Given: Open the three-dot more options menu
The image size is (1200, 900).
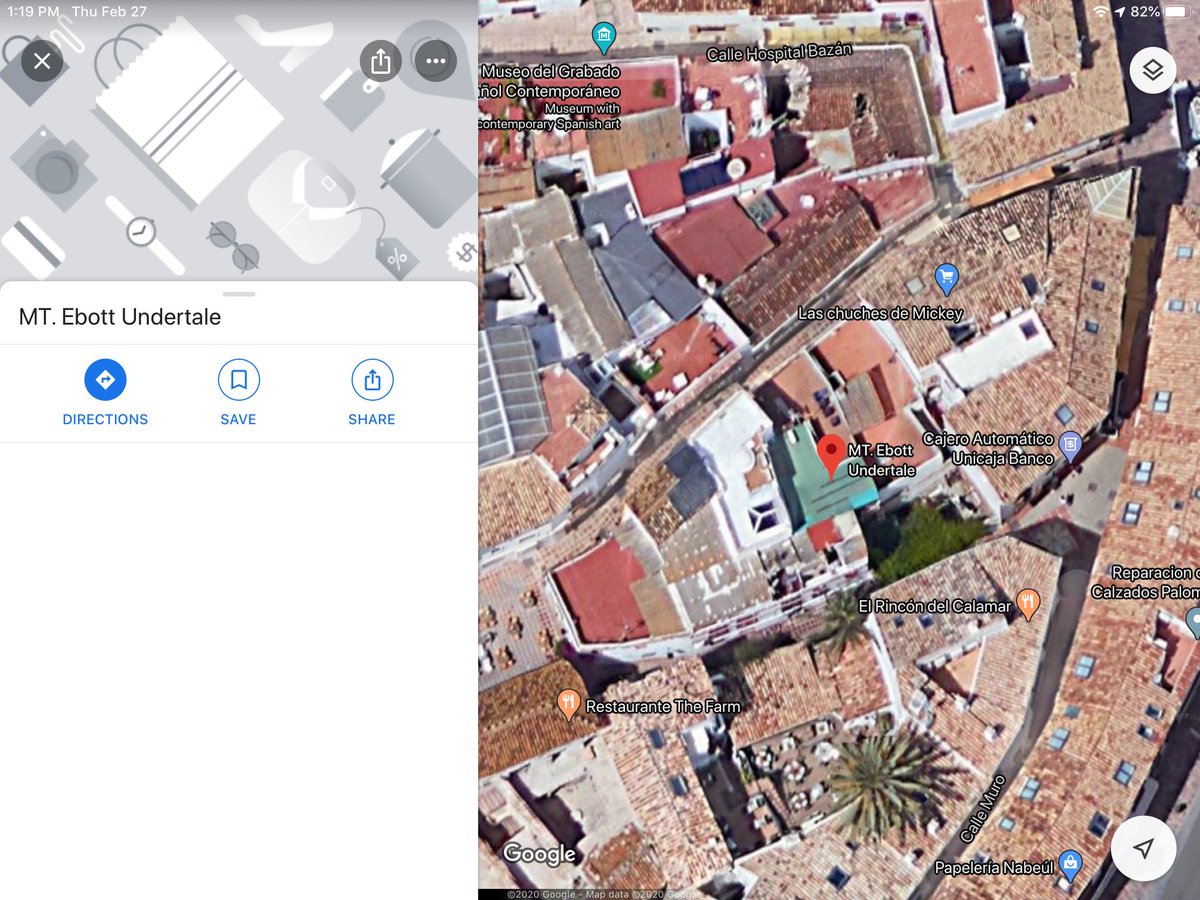Looking at the screenshot, I should tap(435, 61).
